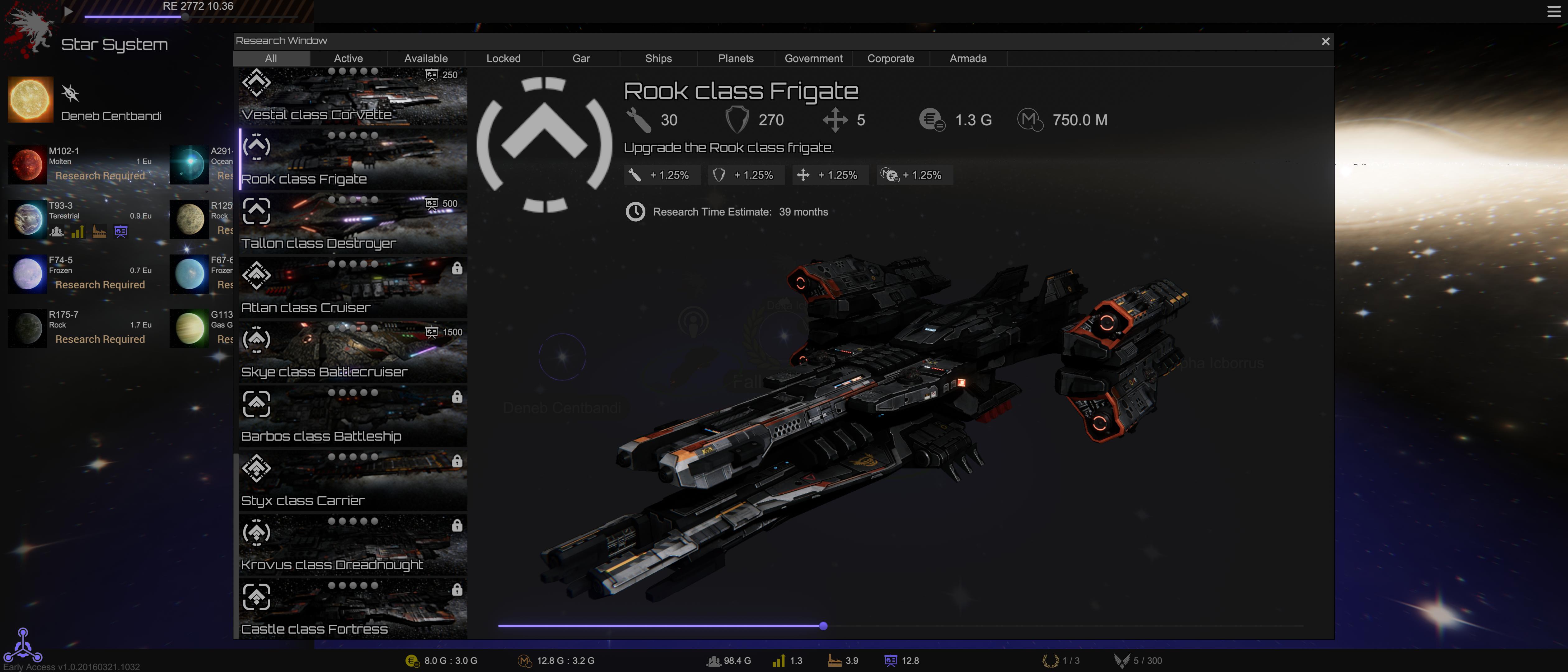
Task: Click the research lab icon under T93-3
Action: [121, 231]
